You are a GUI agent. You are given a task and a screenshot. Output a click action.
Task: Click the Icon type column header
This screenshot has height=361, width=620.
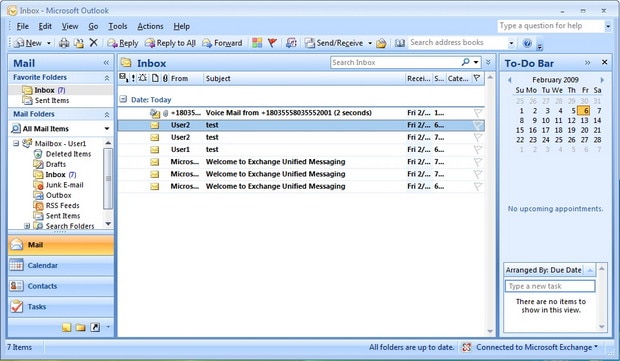155,78
